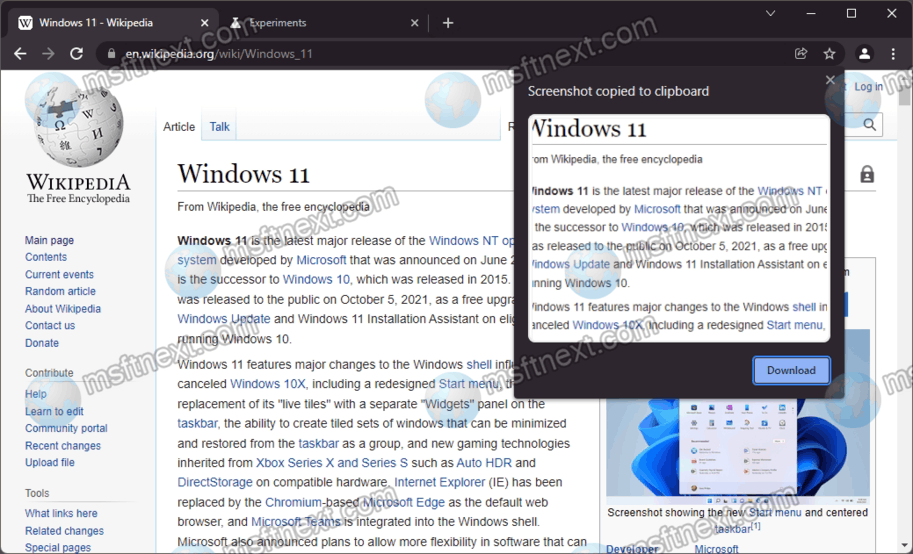Open Random article link
Image resolution: width=913 pixels, height=554 pixels.
61,291
